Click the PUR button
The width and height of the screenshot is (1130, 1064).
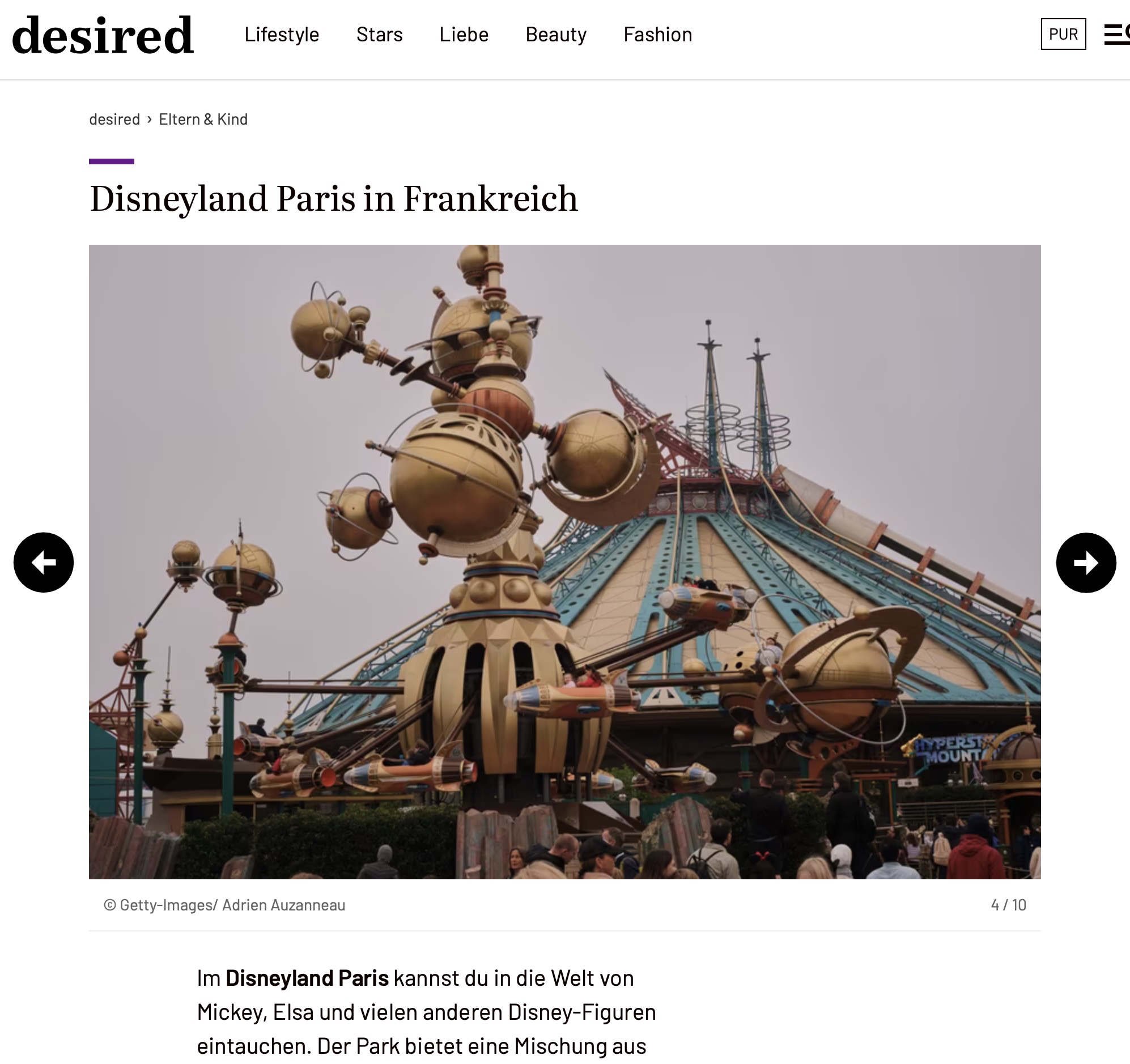[x=1064, y=34]
